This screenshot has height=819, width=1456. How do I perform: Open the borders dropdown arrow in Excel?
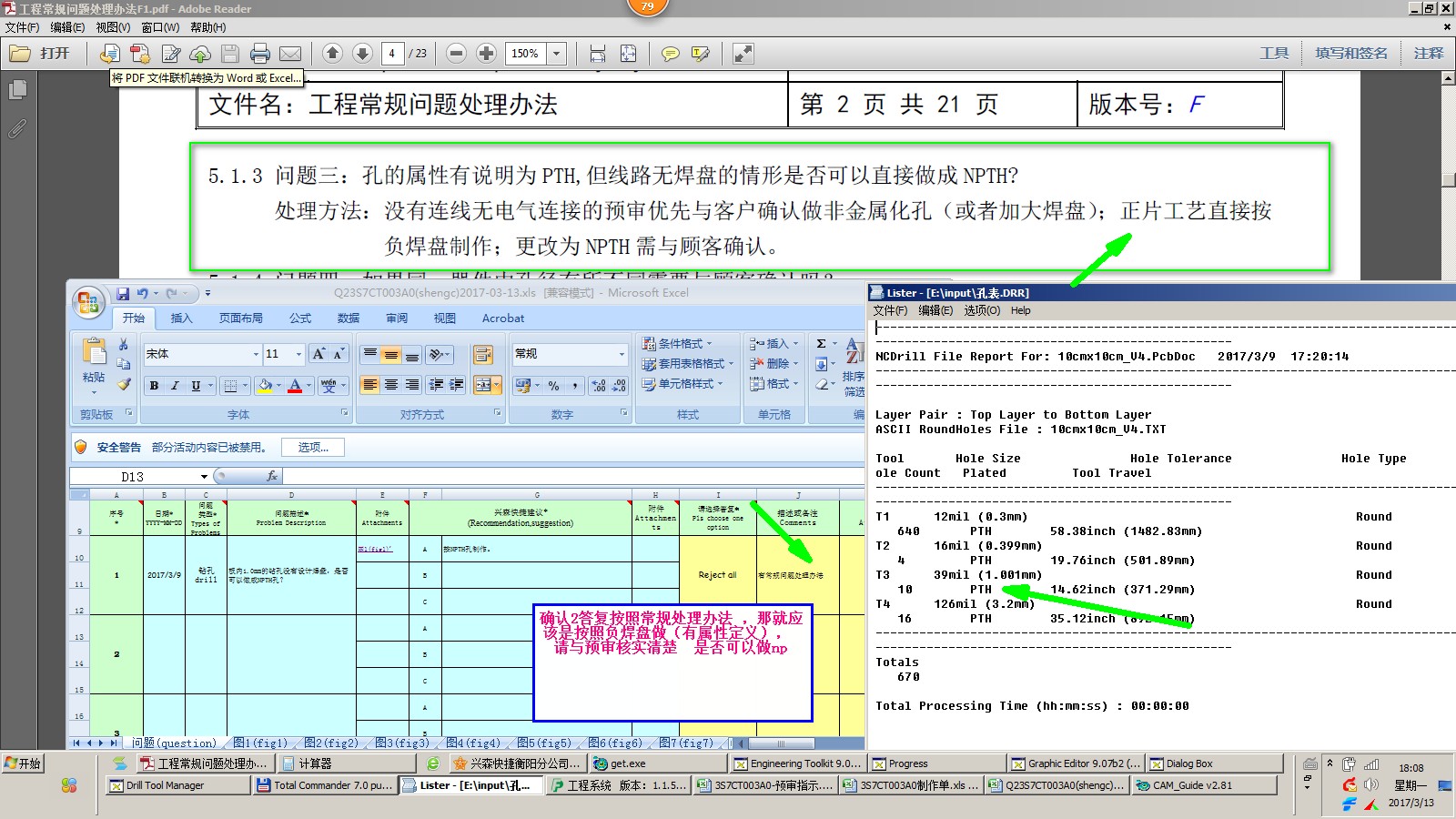245,386
